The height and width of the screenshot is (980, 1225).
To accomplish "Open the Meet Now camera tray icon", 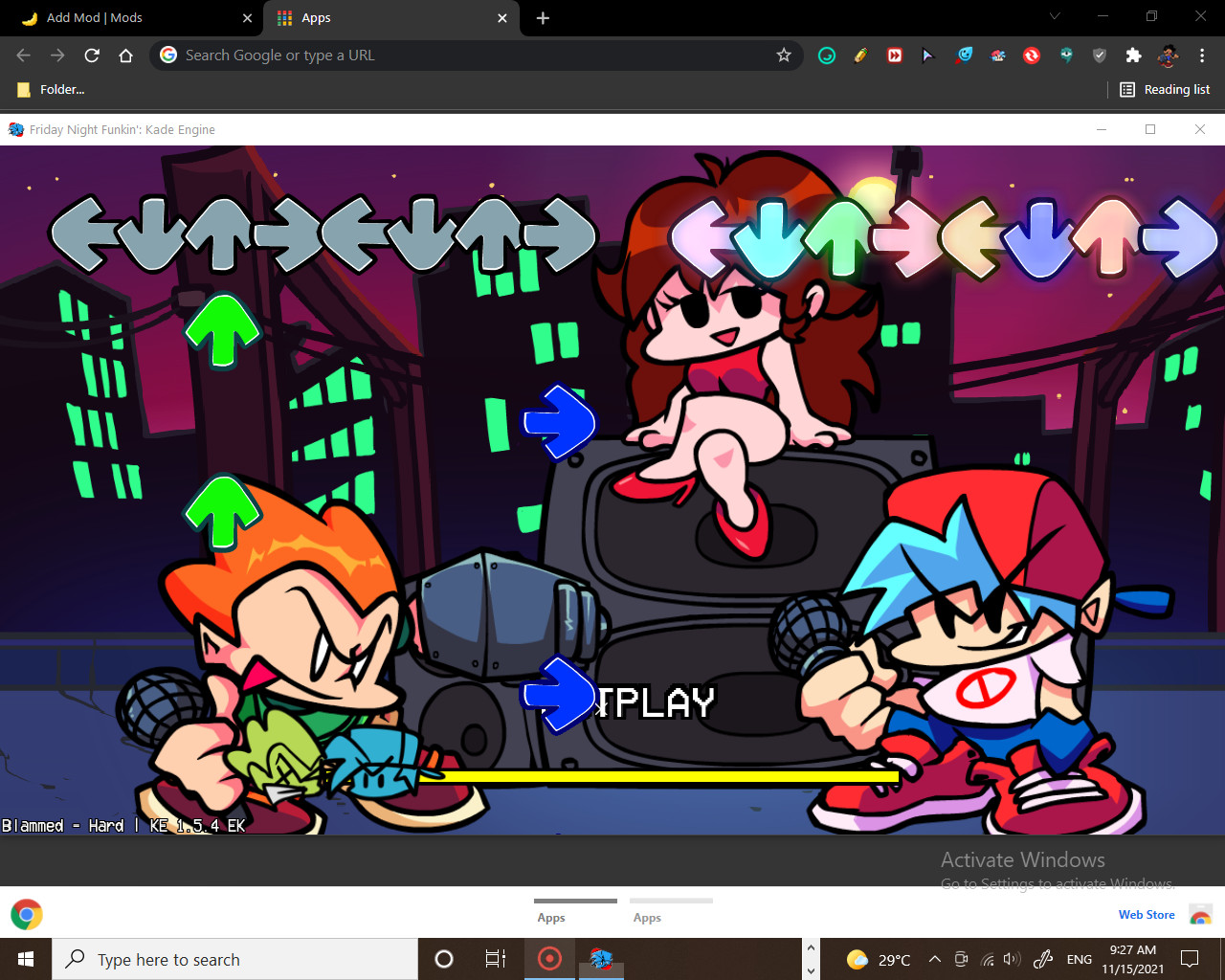I will (961, 959).
